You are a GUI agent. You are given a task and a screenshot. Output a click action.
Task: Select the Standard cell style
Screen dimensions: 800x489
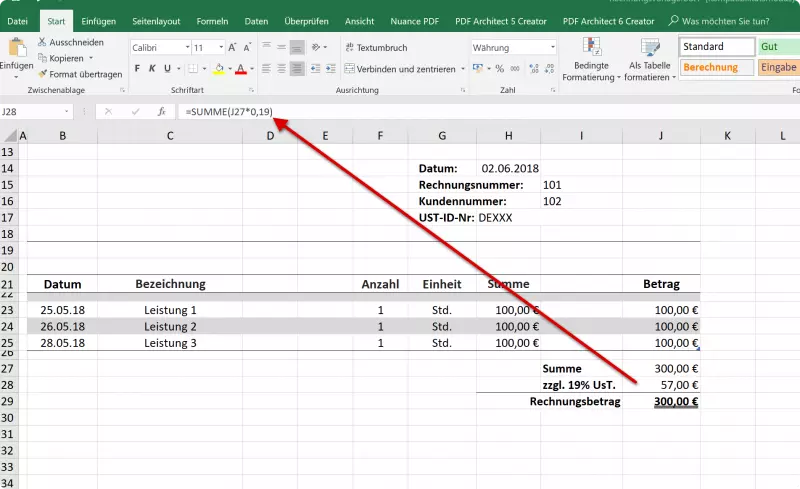click(717, 46)
